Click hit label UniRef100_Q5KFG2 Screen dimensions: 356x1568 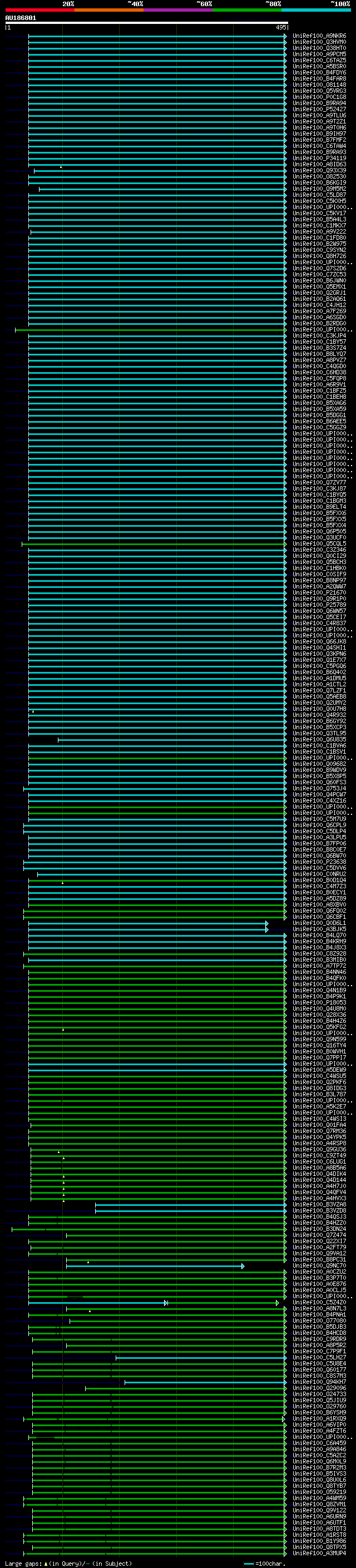(x=319, y=1027)
